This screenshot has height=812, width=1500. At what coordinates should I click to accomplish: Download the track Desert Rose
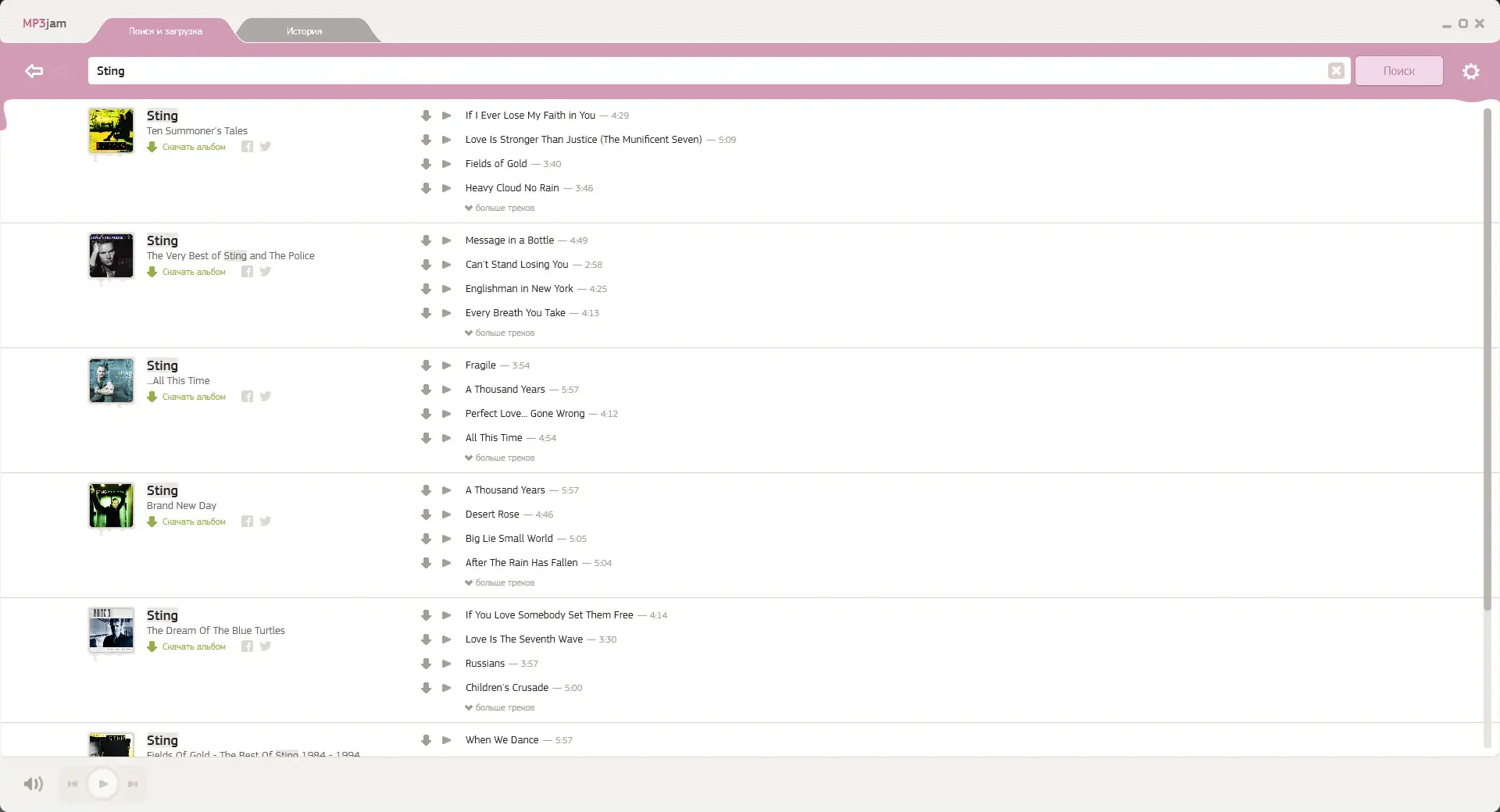tap(426, 515)
